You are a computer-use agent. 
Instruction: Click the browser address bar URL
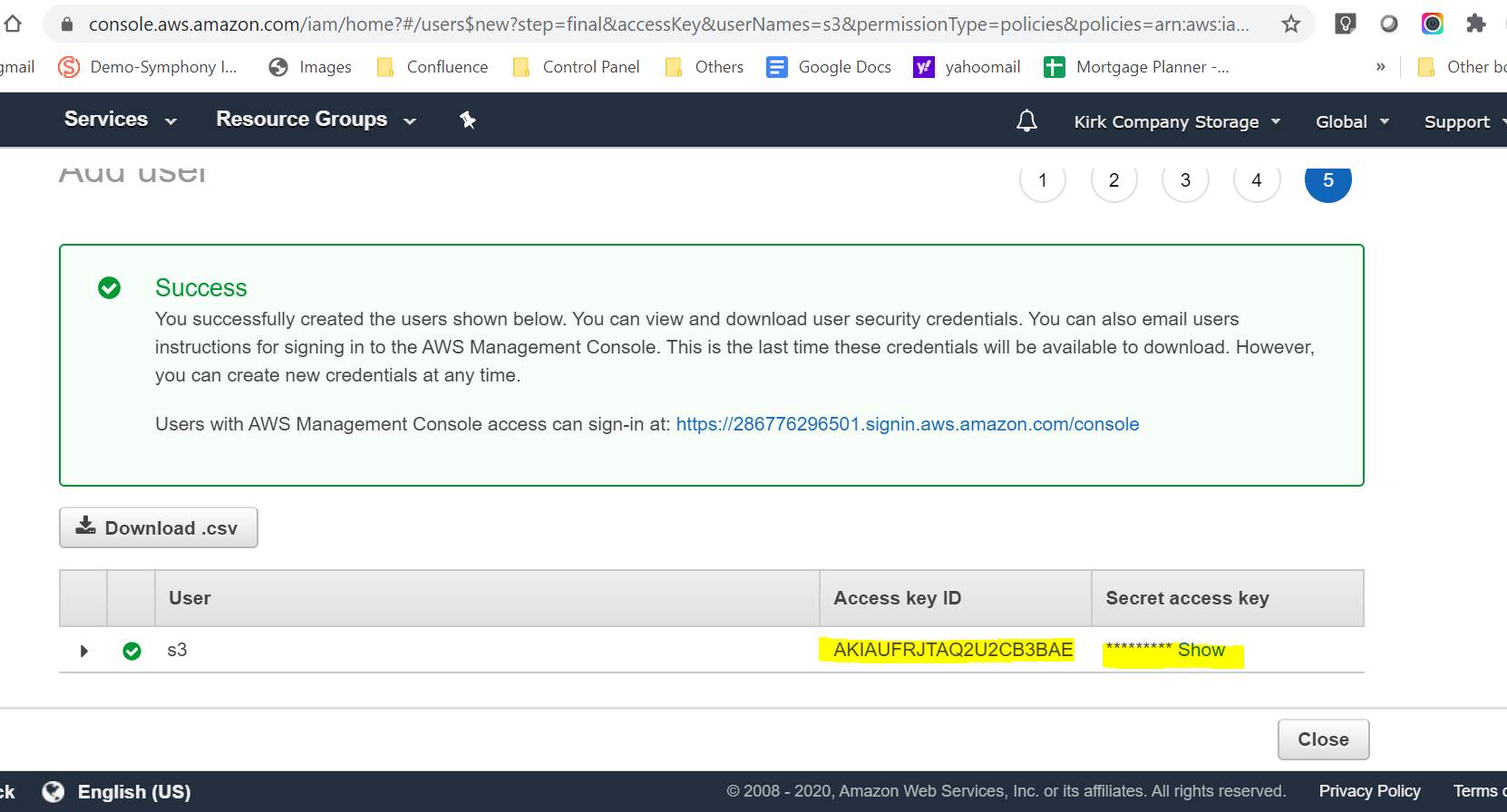tap(669, 24)
